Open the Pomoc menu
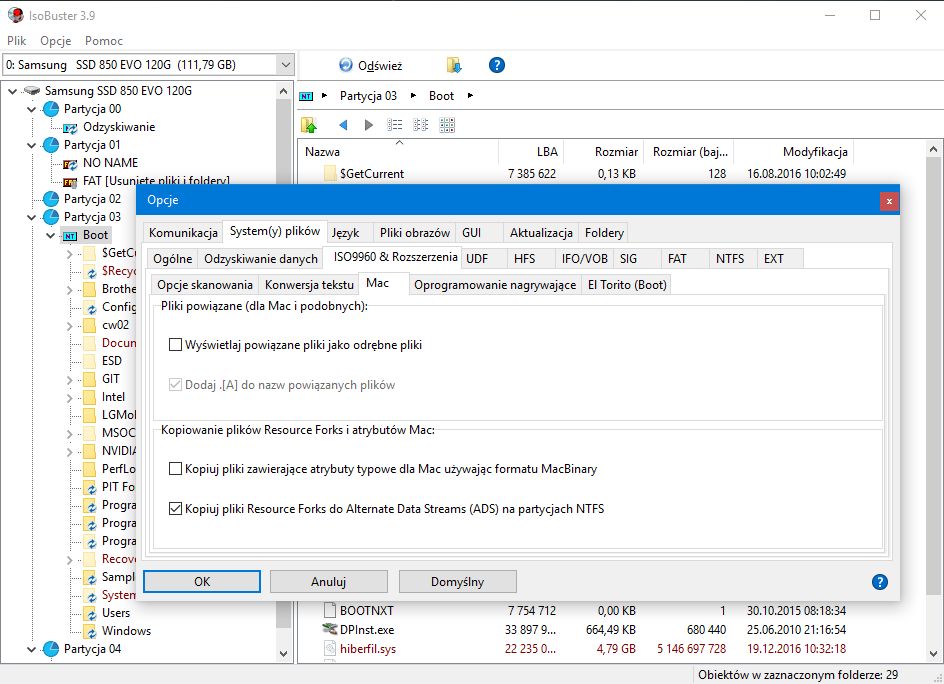944x684 pixels. pyautogui.click(x=104, y=40)
